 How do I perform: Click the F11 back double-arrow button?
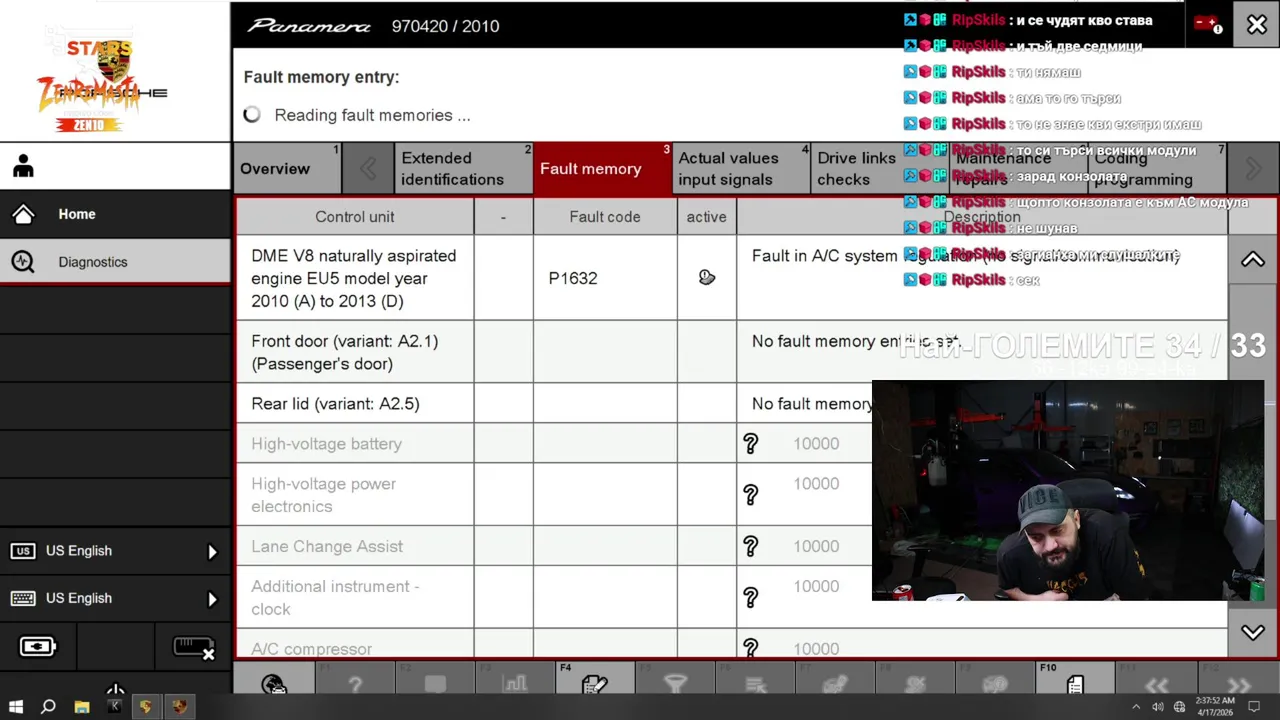click(1156, 679)
